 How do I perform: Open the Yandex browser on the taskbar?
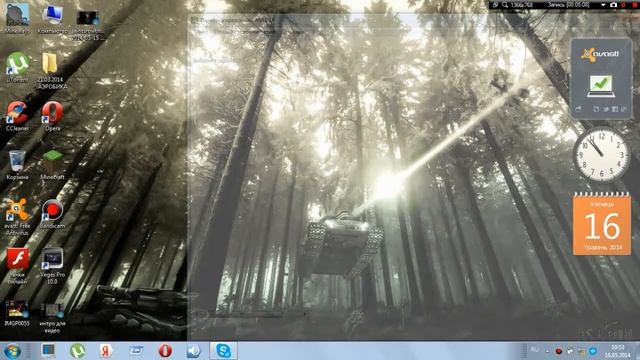(106, 351)
